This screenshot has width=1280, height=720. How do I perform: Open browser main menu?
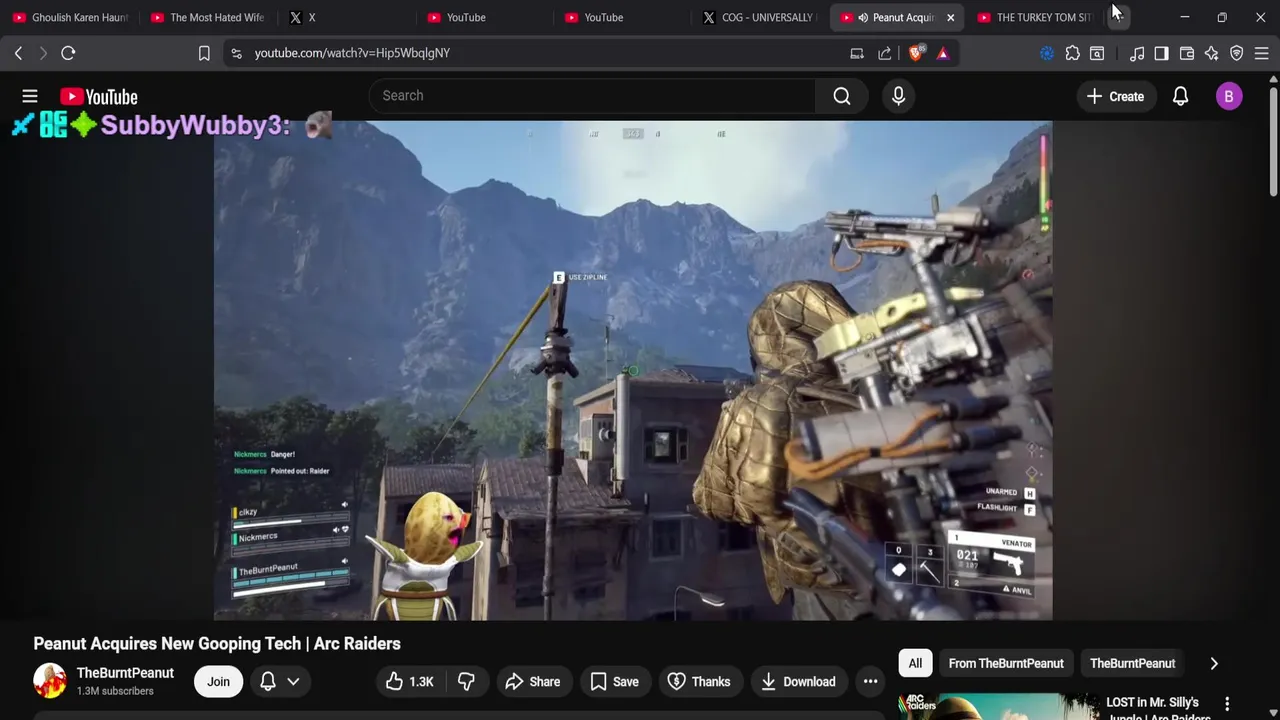click(x=1262, y=53)
